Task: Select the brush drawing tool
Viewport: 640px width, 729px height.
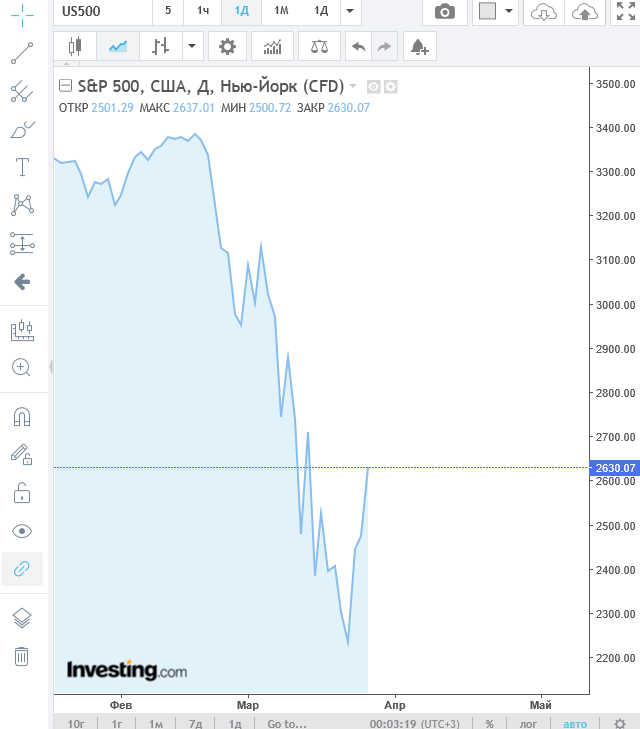Action: pyautogui.click(x=22, y=129)
